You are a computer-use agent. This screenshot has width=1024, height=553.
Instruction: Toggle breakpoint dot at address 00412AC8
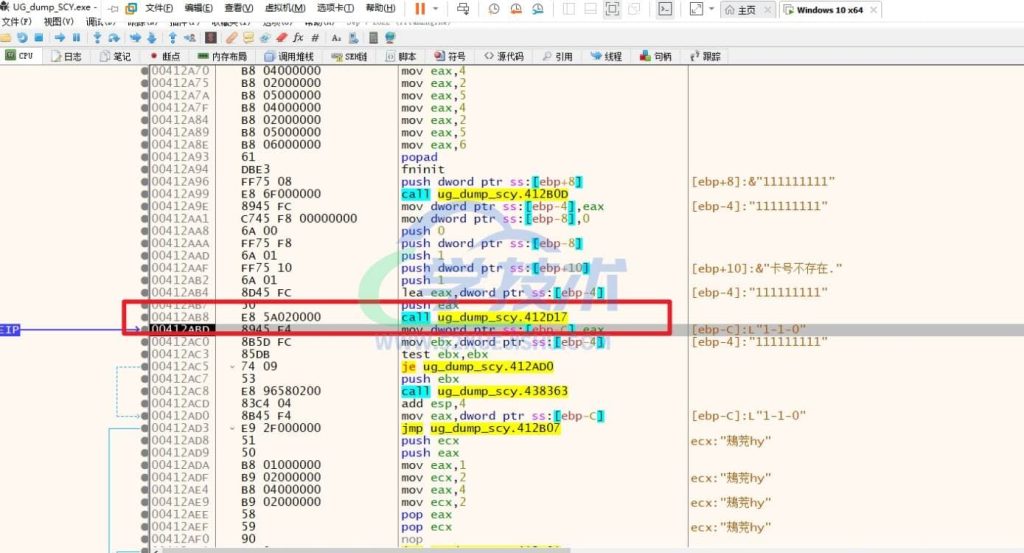pyautogui.click(x=145, y=390)
